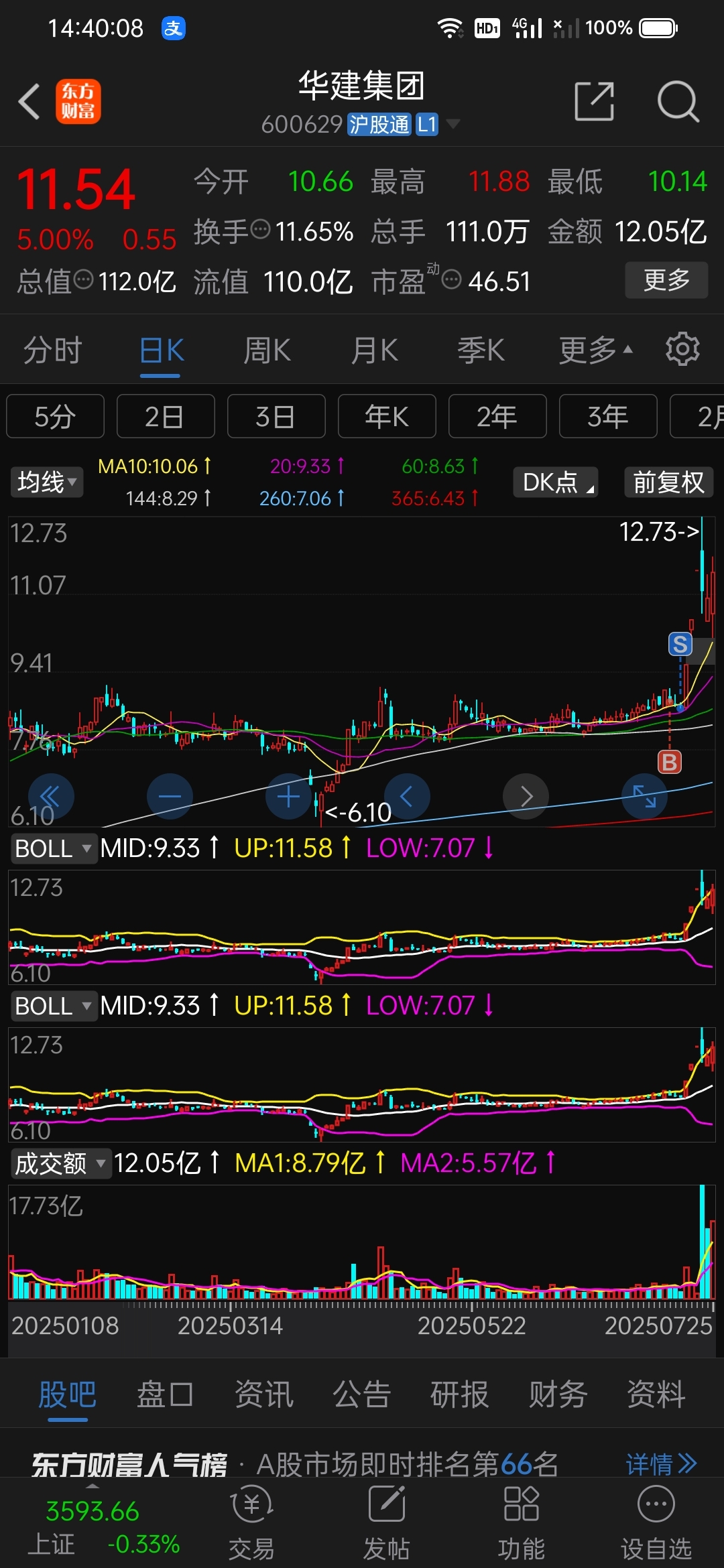Tap the S sell marker on chart

(x=680, y=644)
